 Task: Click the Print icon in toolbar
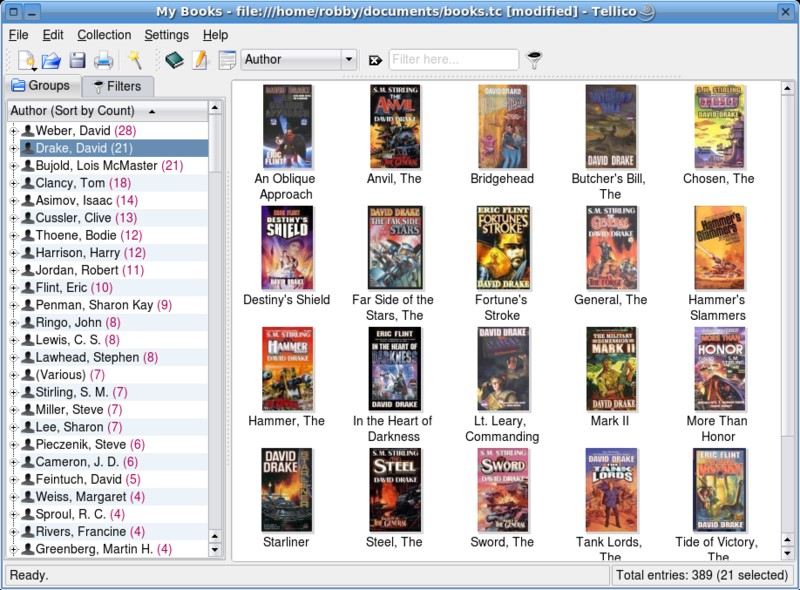(103, 60)
